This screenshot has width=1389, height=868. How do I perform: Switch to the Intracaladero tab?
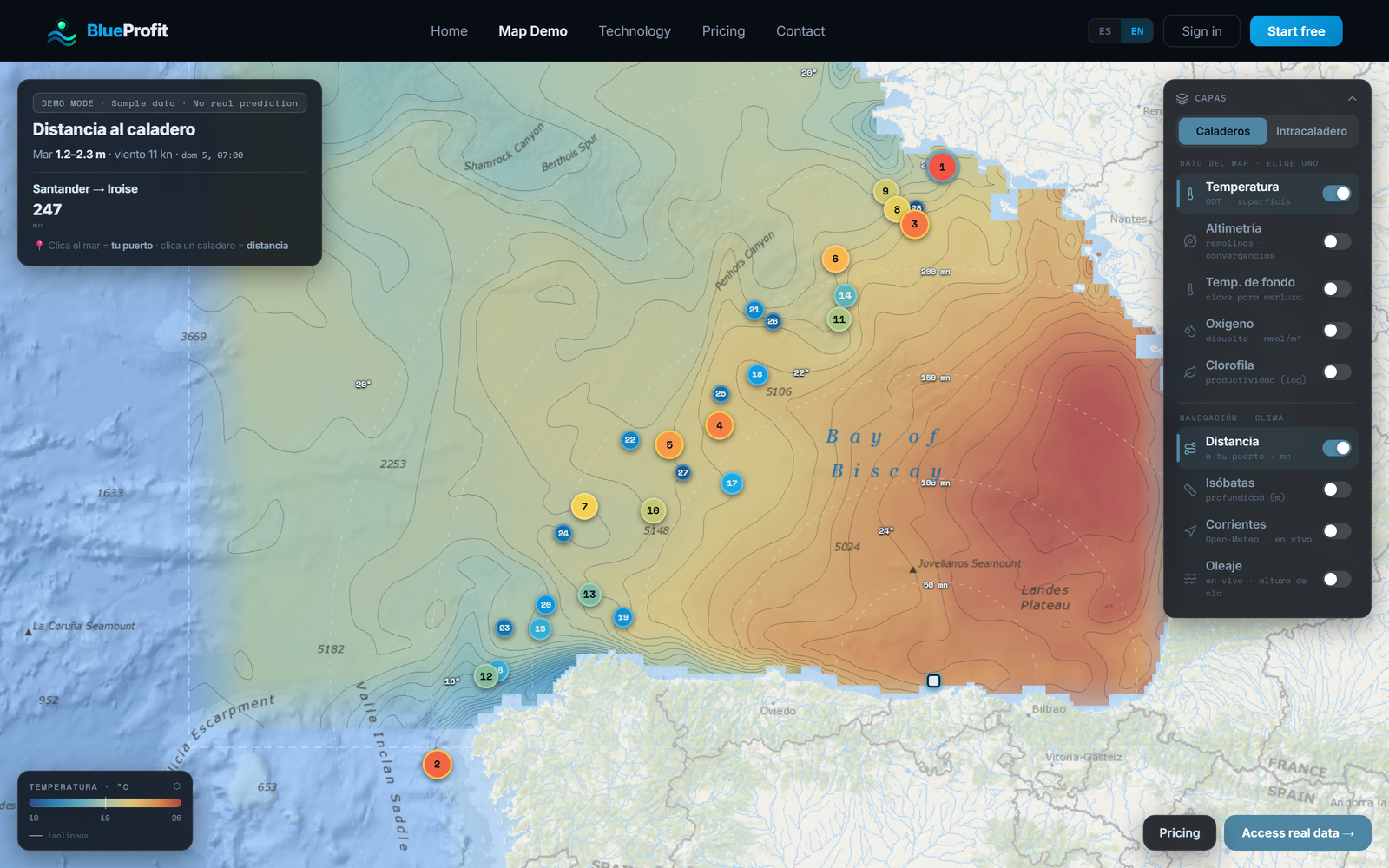pyautogui.click(x=1311, y=131)
